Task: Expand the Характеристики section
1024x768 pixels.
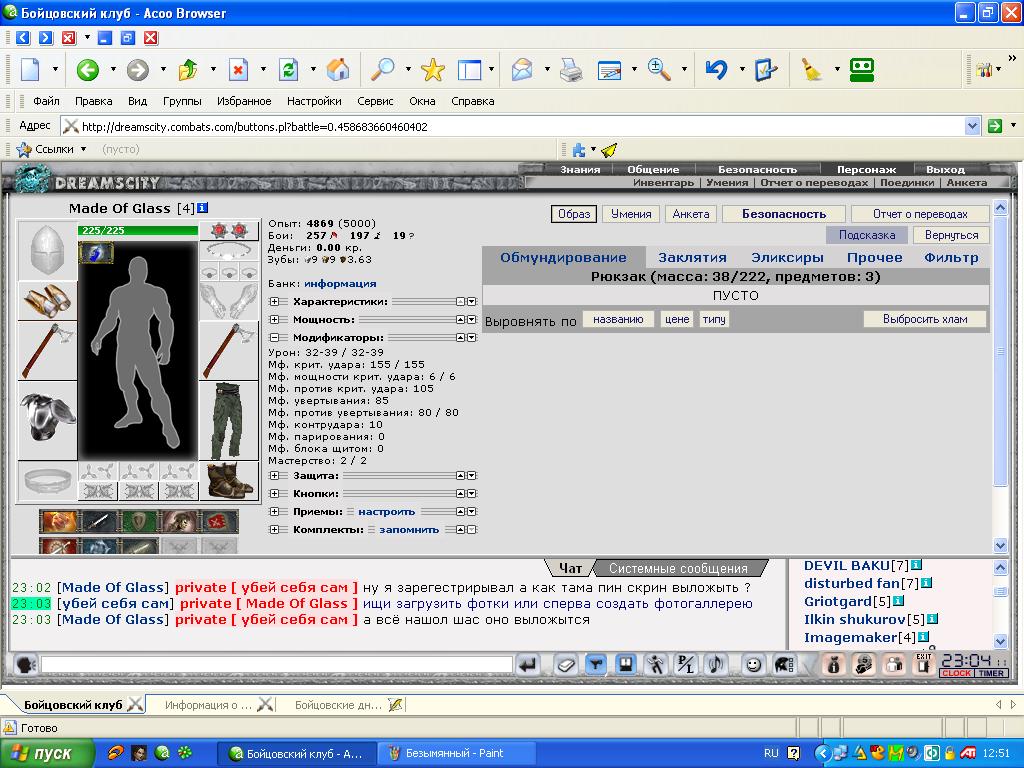Action: click(x=274, y=302)
